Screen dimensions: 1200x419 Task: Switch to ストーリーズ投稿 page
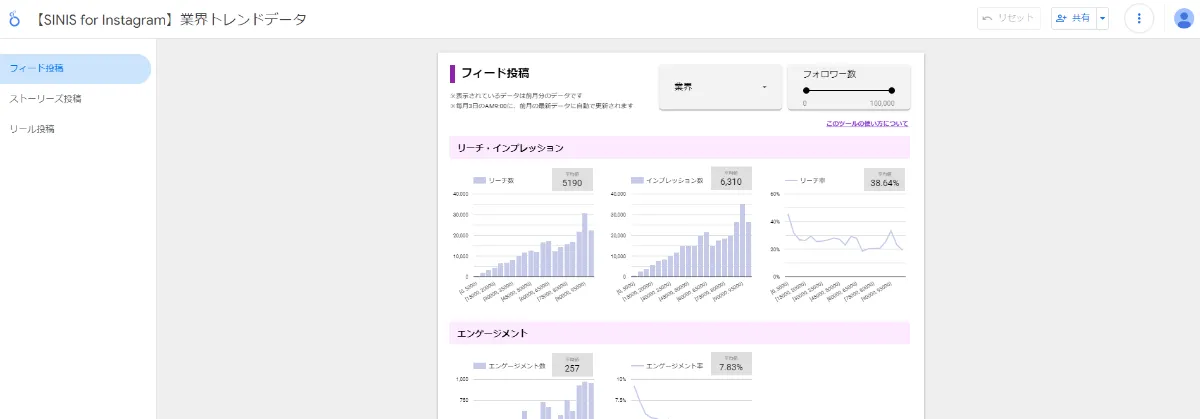point(46,99)
